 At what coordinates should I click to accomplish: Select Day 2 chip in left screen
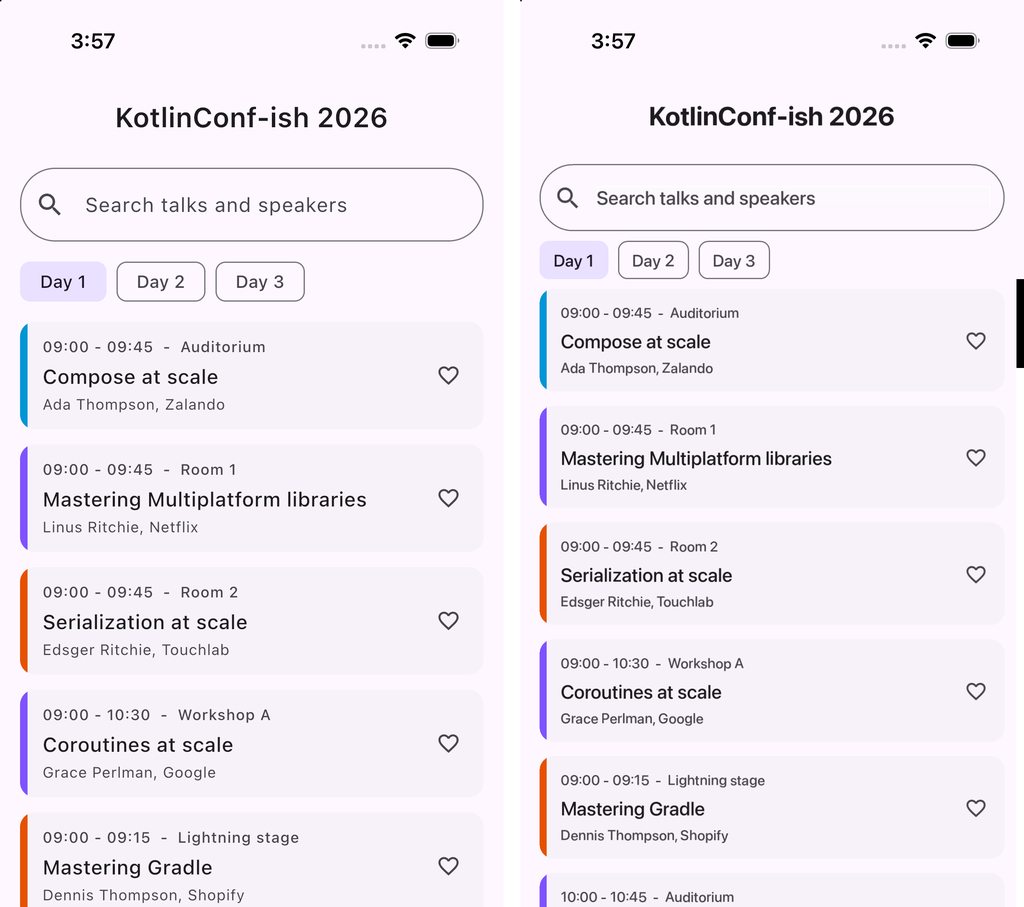click(x=161, y=282)
